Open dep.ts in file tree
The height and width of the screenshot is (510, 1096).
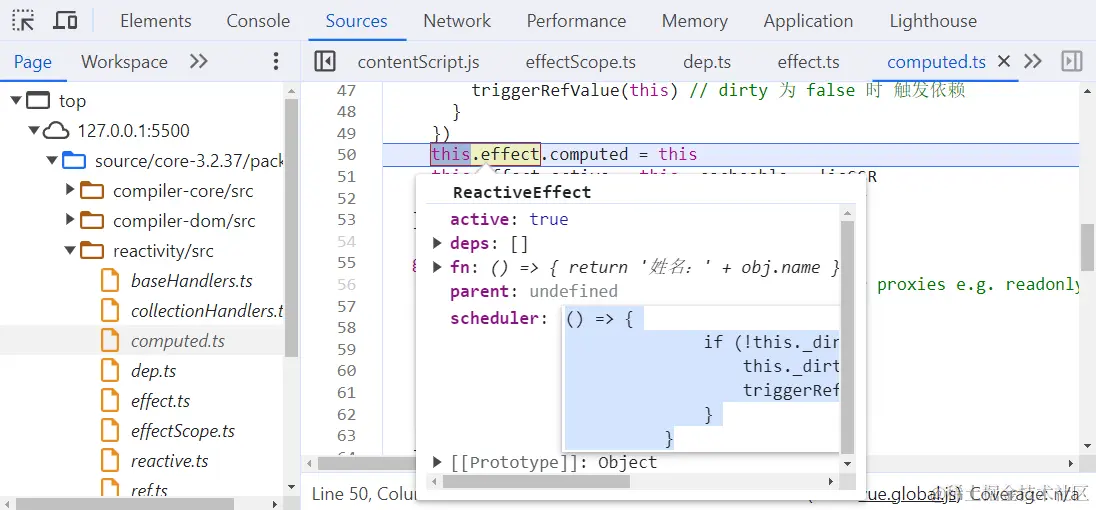click(153, 371)
